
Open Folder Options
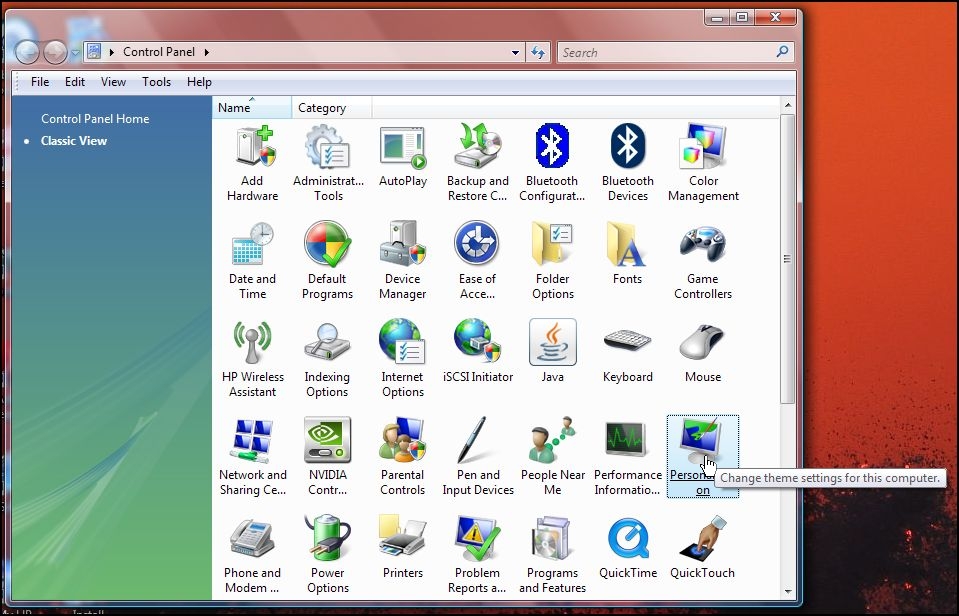[552, 261]
